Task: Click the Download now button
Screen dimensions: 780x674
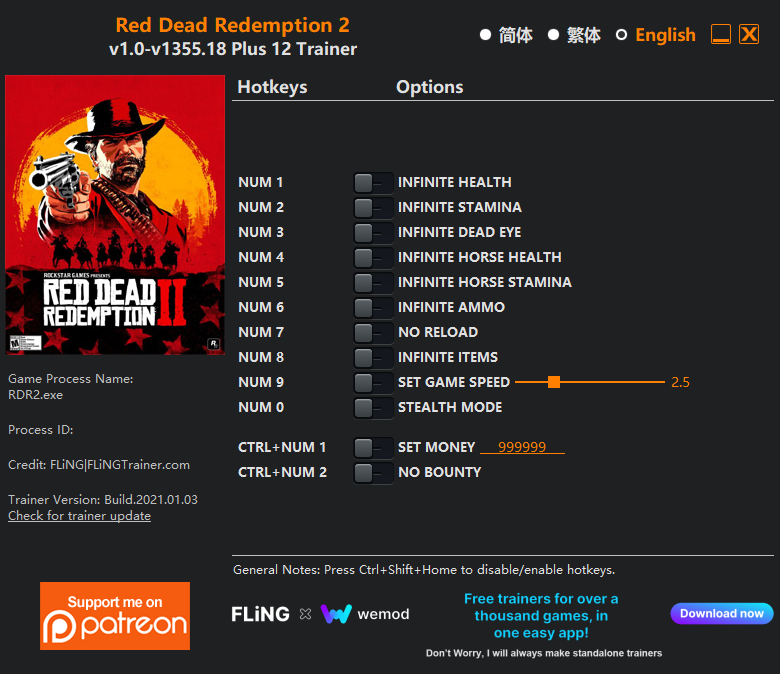Action: (x=722, y=613)
